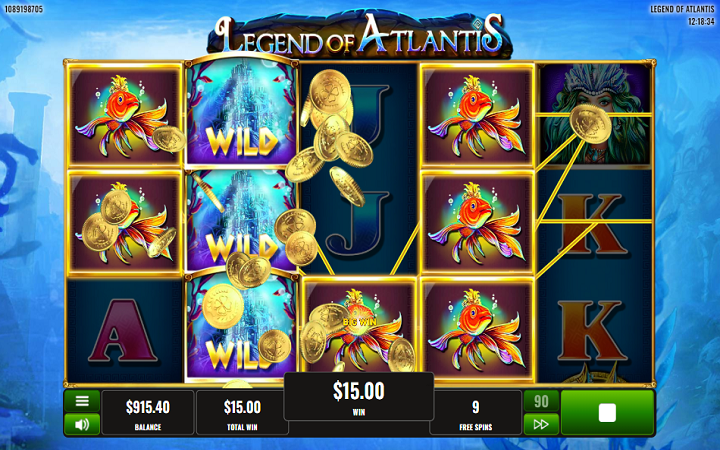Click the red A card symbol
720x450 pixels.
(x=123, y=330)
